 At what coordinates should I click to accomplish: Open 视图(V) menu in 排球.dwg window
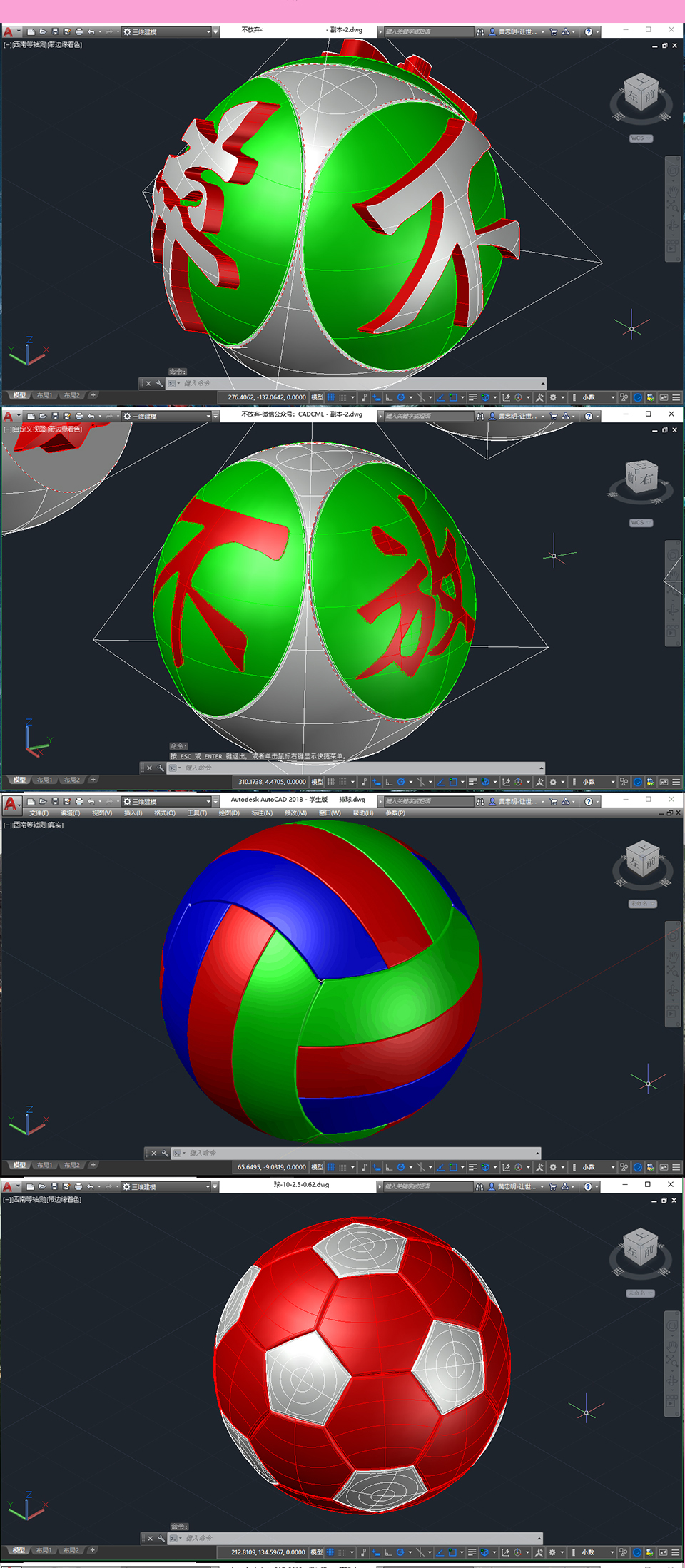[x=102, y=813]
